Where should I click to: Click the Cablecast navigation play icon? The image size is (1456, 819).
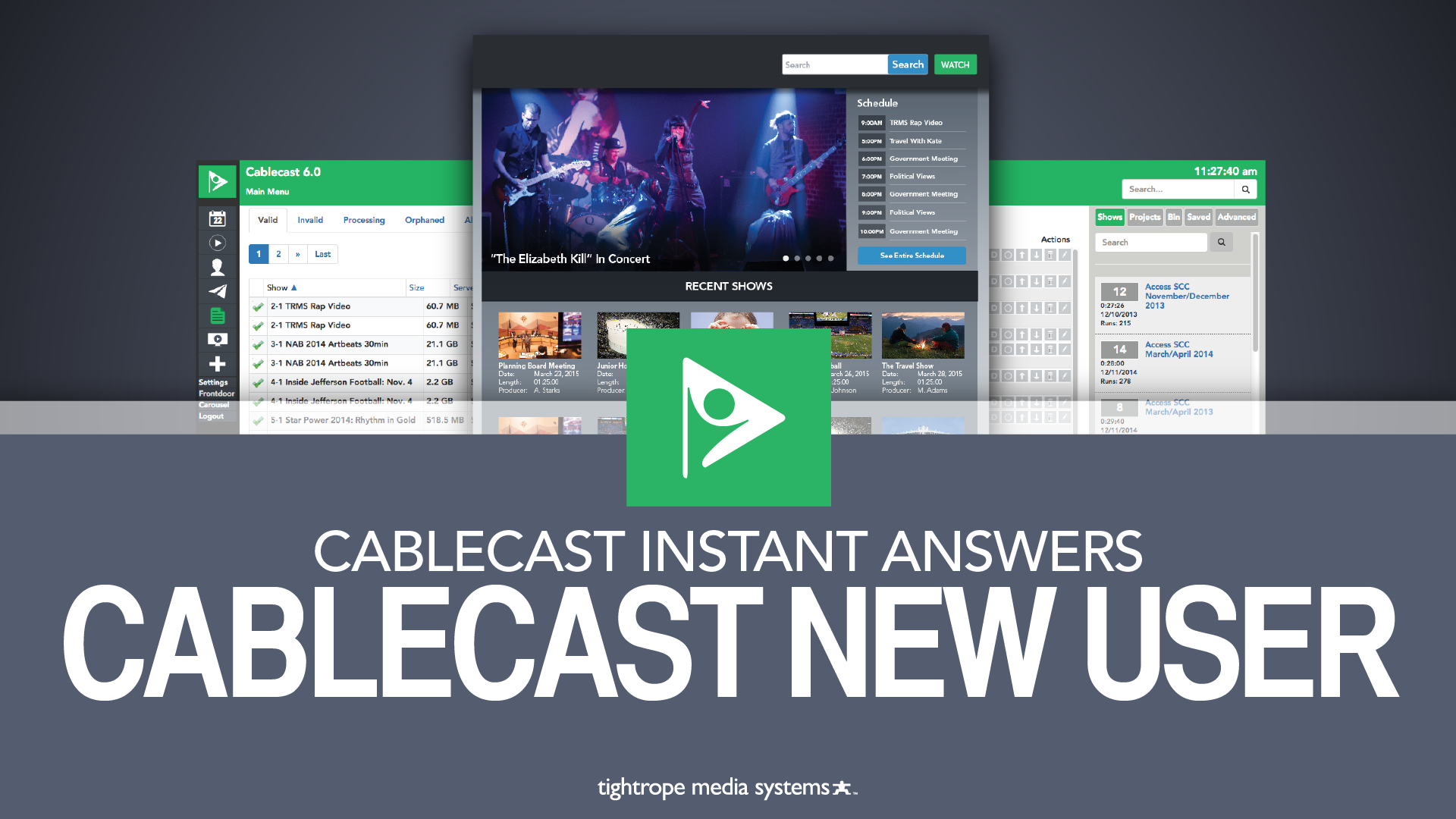coord(218,243)
